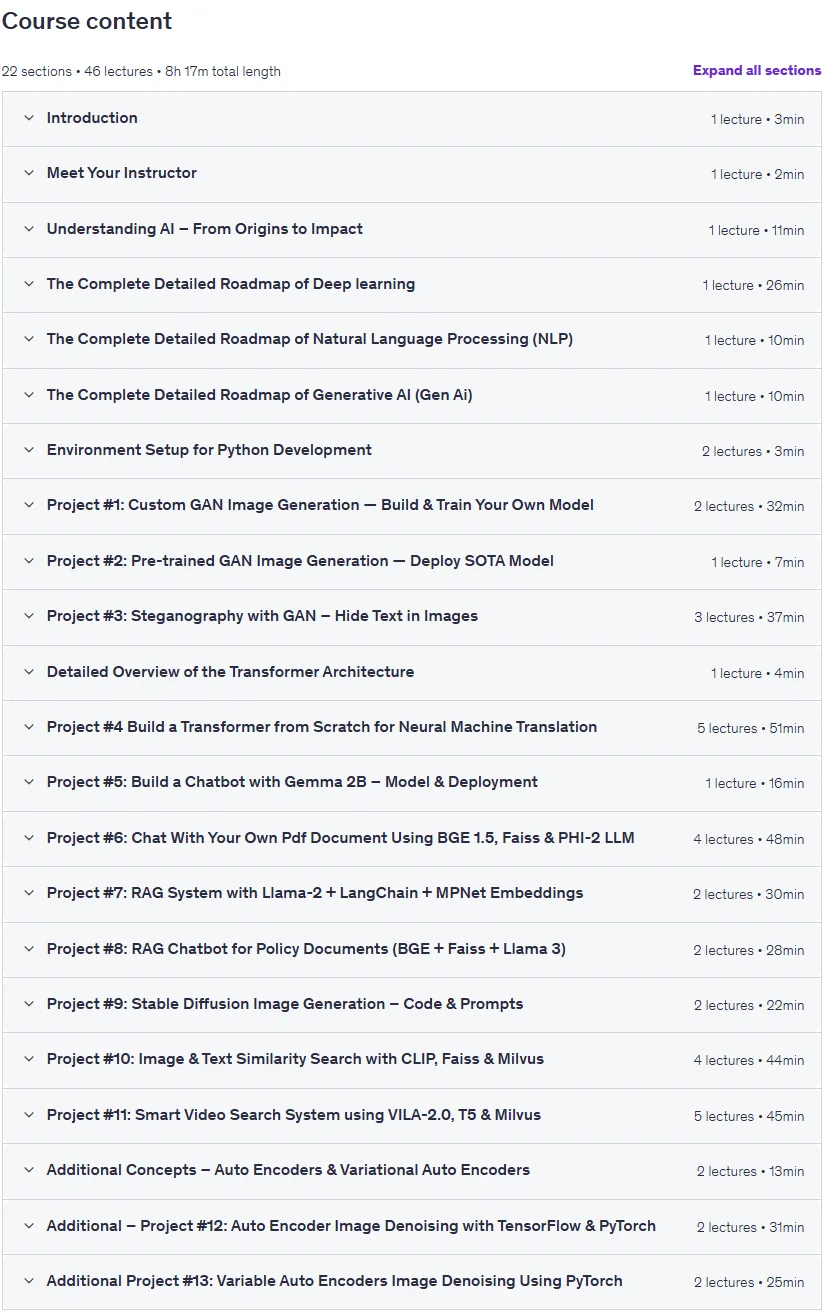Expand Project #1 Custom GAN Image Generation
Viewport: 824px width, 1314px height.
click(412, 506)
